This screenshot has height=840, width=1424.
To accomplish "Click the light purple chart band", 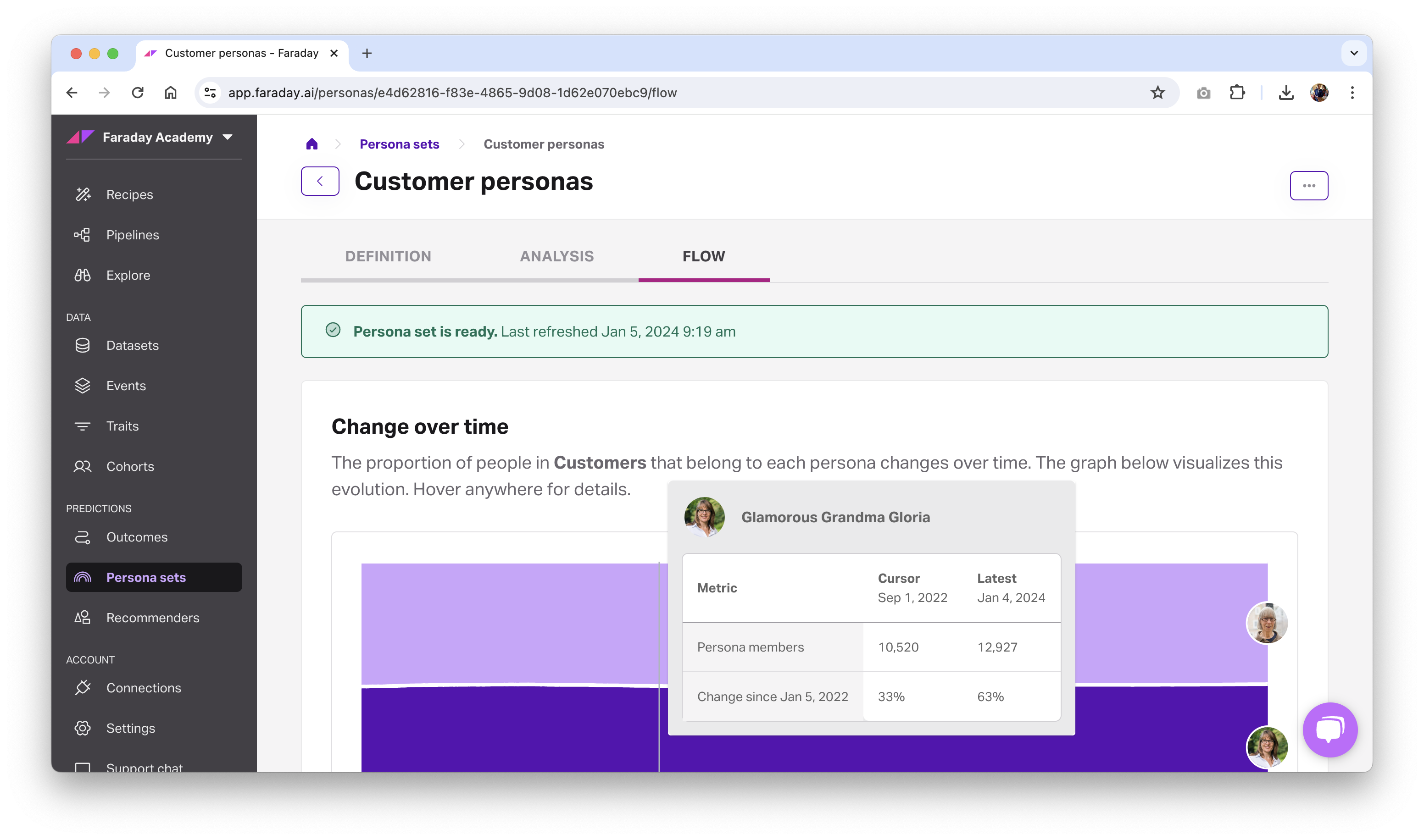I will [x=510, y=623].
